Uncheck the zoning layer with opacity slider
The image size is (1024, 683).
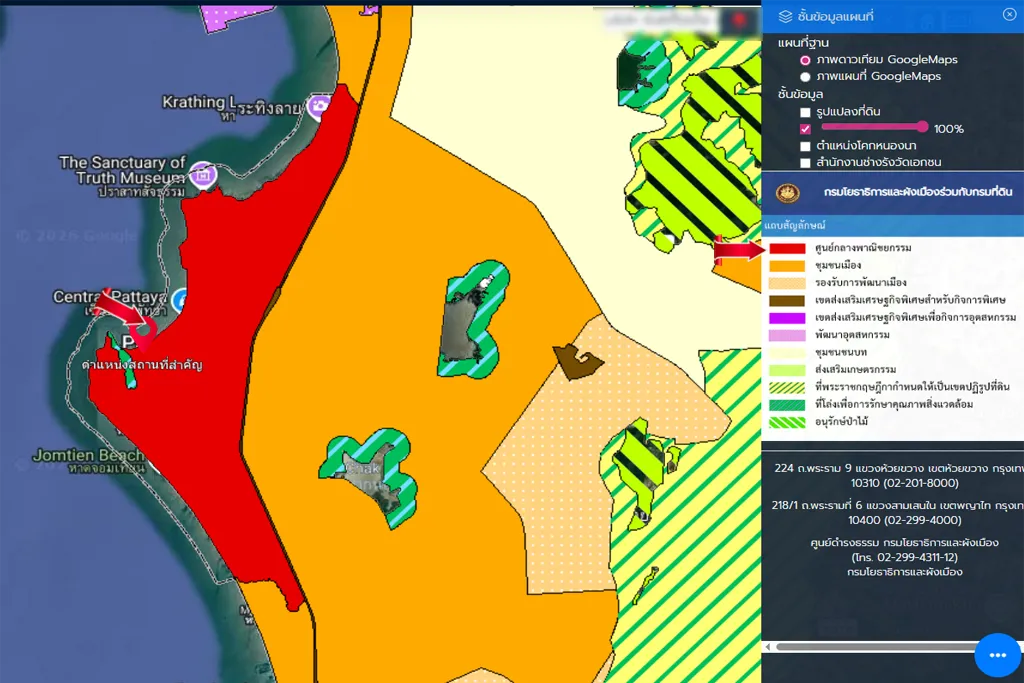pos(805,129)
